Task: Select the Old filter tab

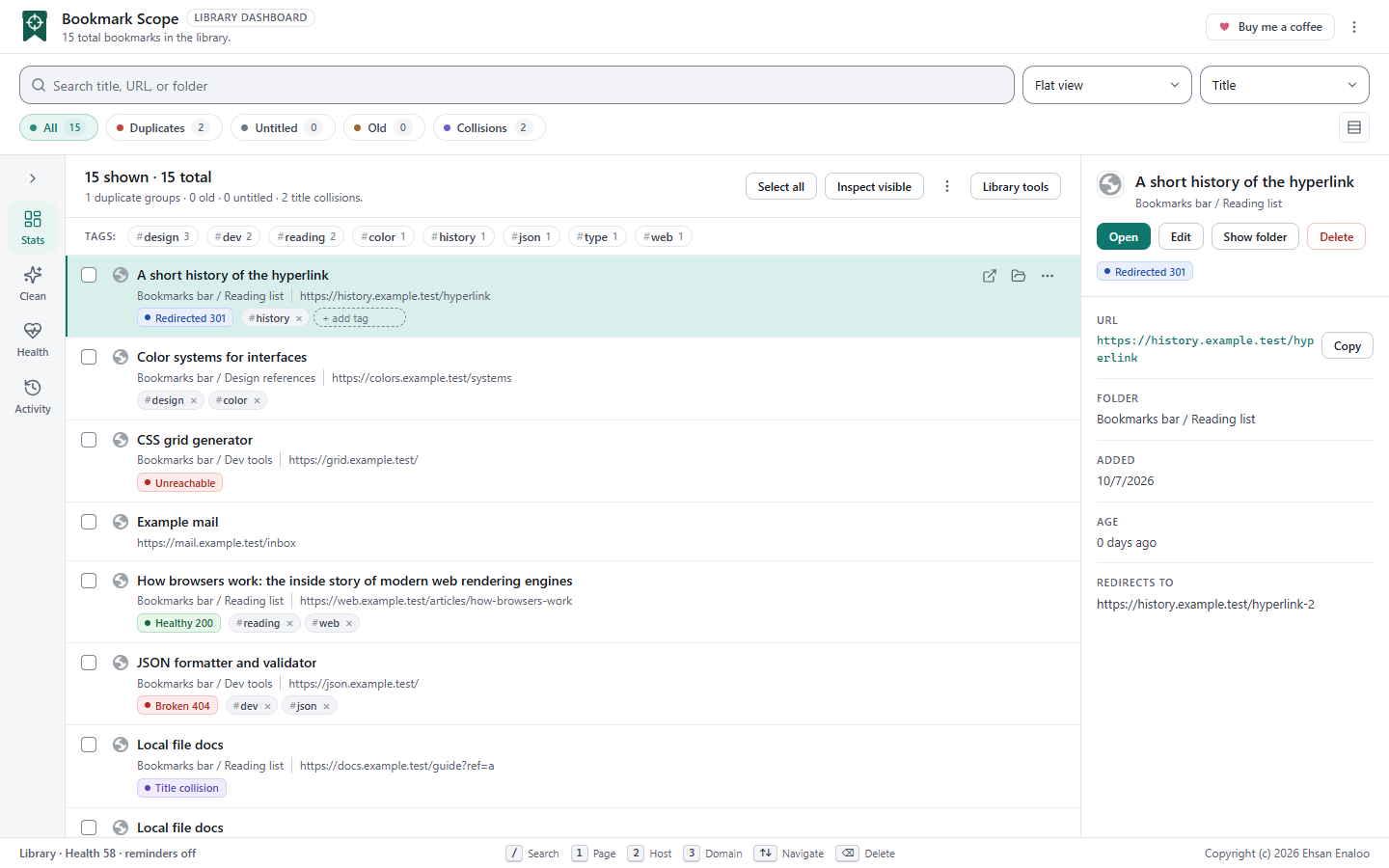Action: coord(384,127)
